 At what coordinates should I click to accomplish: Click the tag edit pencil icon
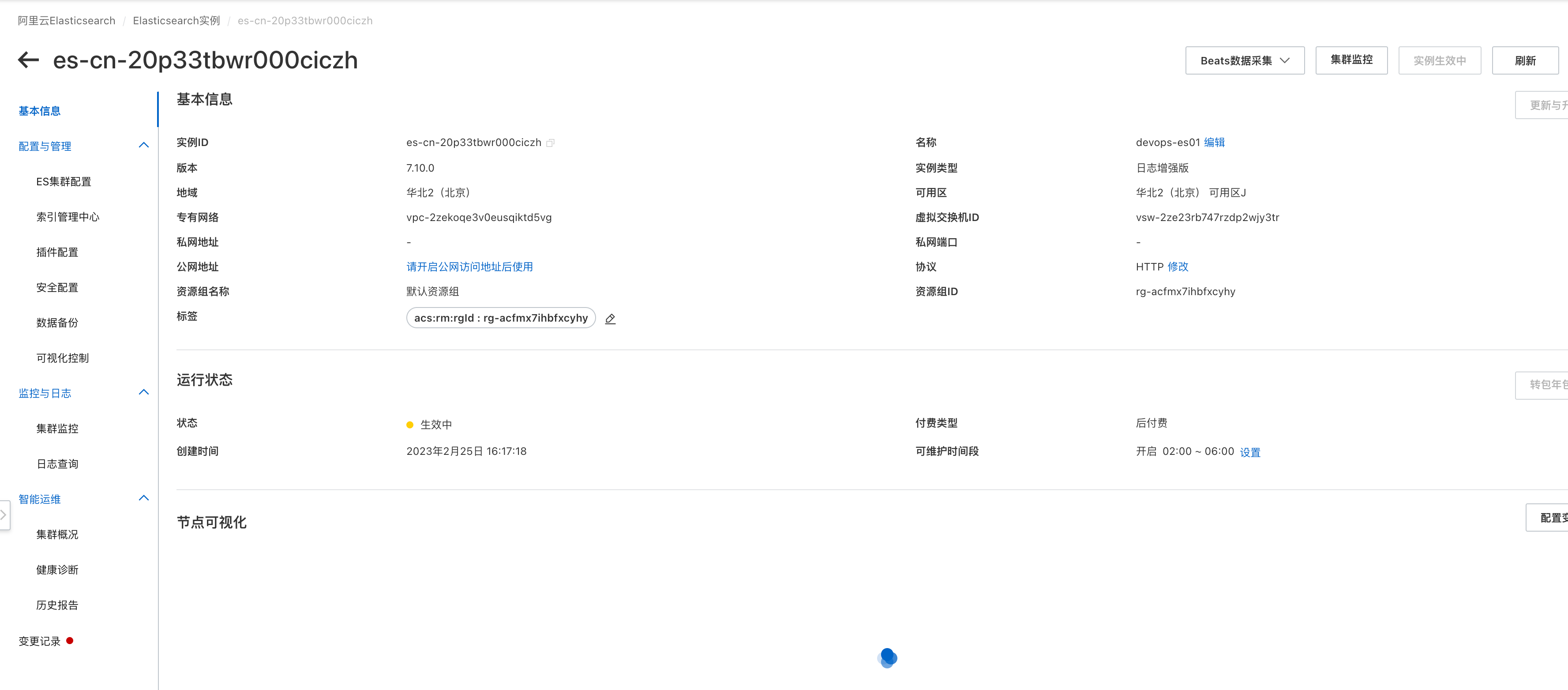(x=610, y=319)
